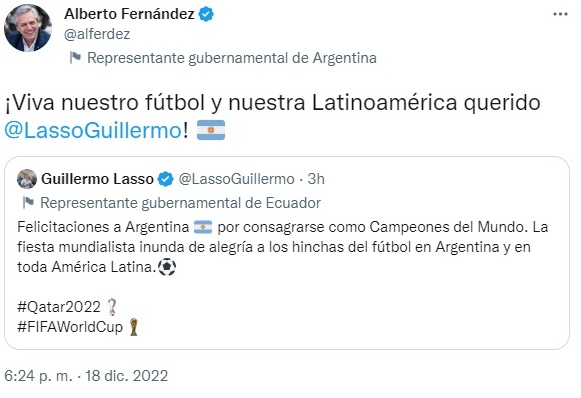The image size is (581, 398).
Task: Open the three-dot more options menu
Action: coord(560,14)
